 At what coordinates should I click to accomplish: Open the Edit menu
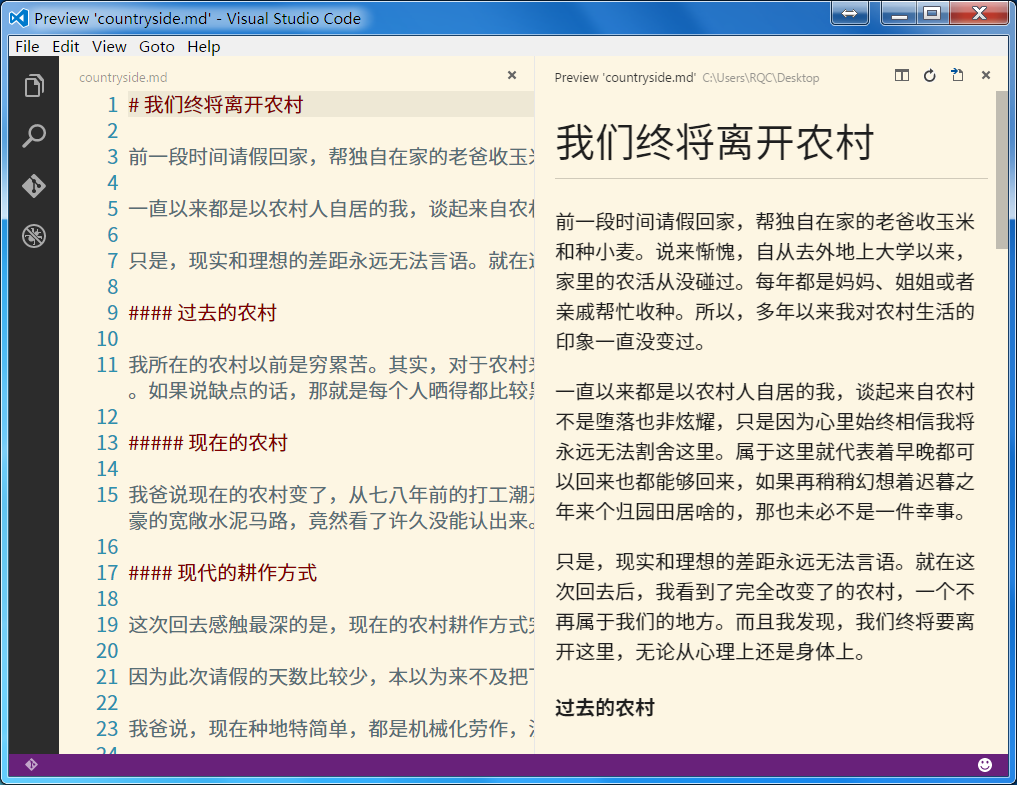point(66,47)
